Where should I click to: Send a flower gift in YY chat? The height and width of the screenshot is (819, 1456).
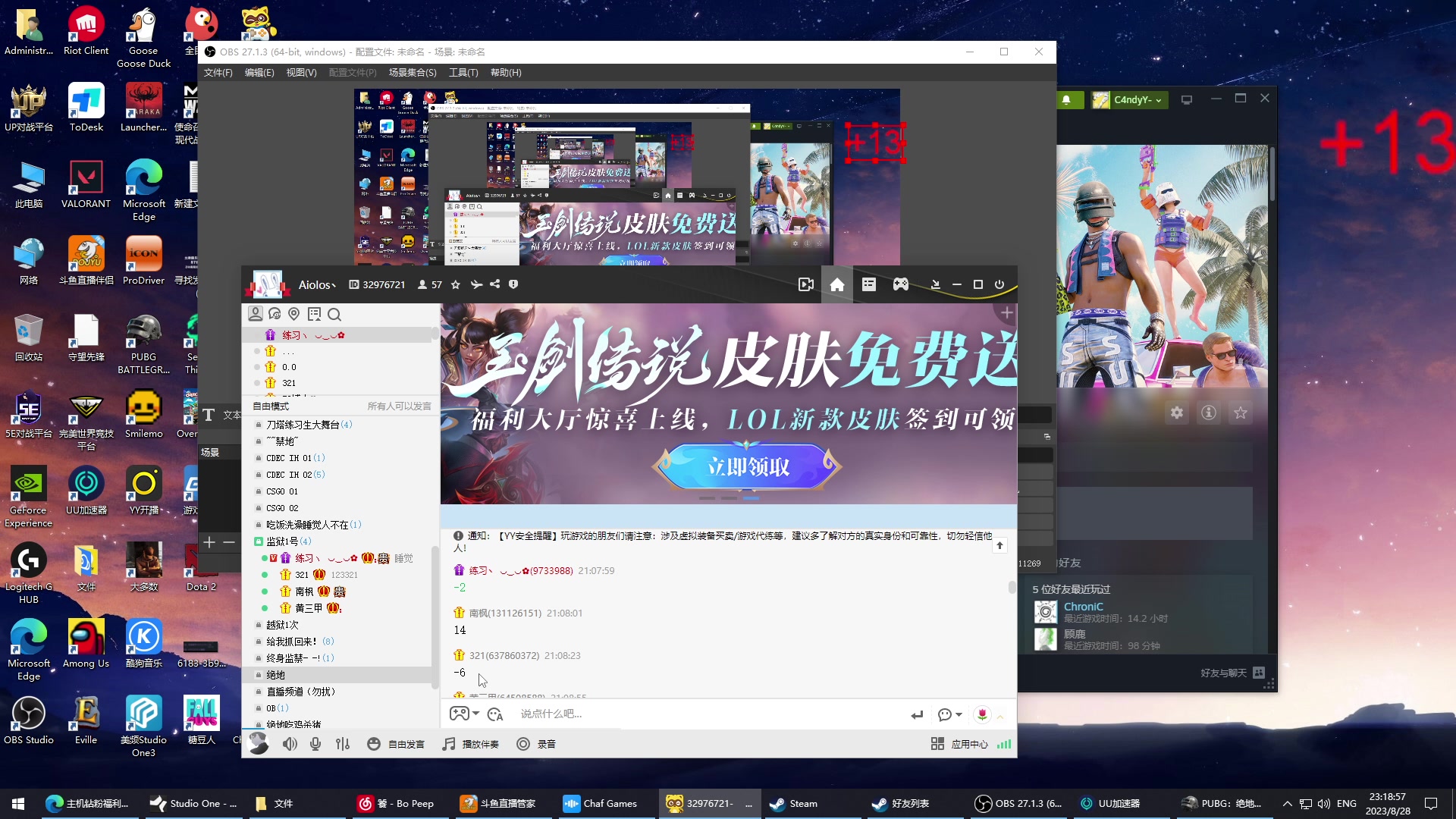pos(982,714)
